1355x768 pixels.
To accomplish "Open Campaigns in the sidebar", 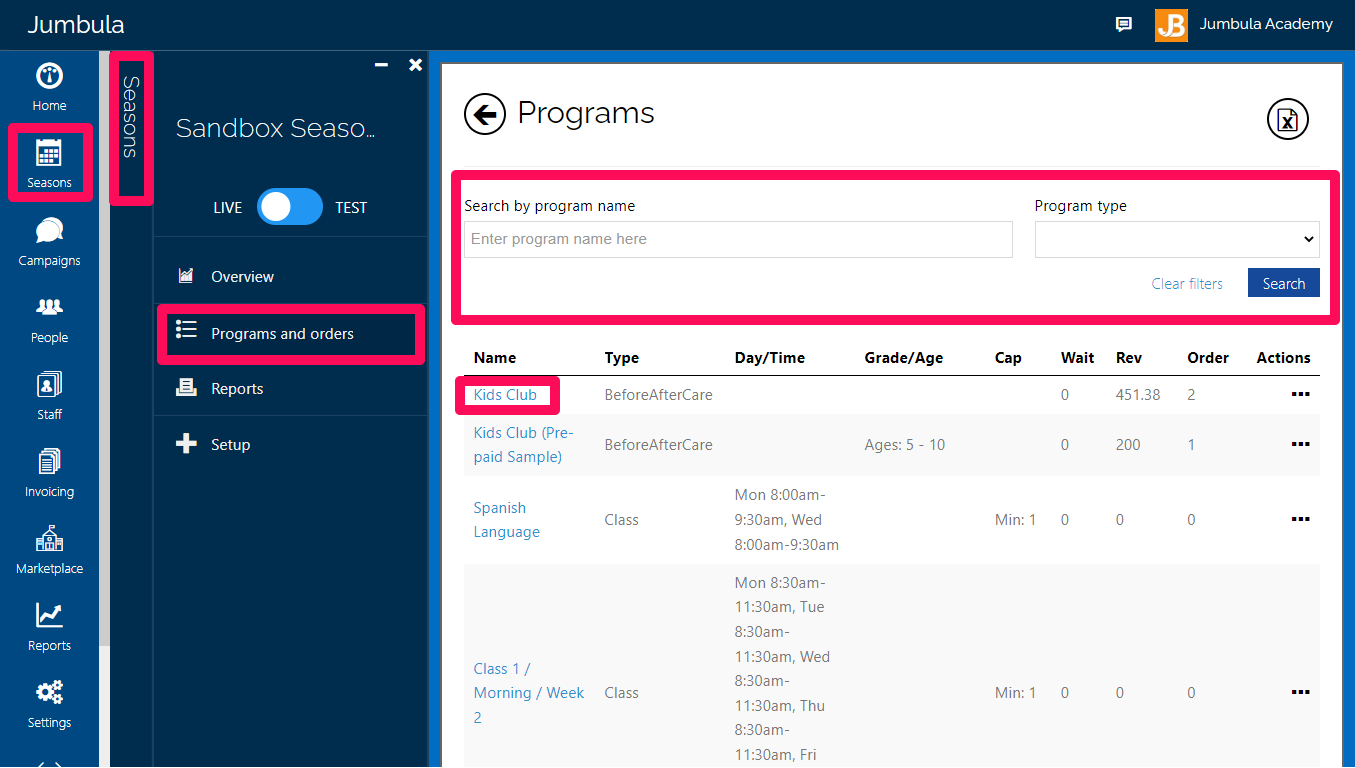I will click(49, 242).
